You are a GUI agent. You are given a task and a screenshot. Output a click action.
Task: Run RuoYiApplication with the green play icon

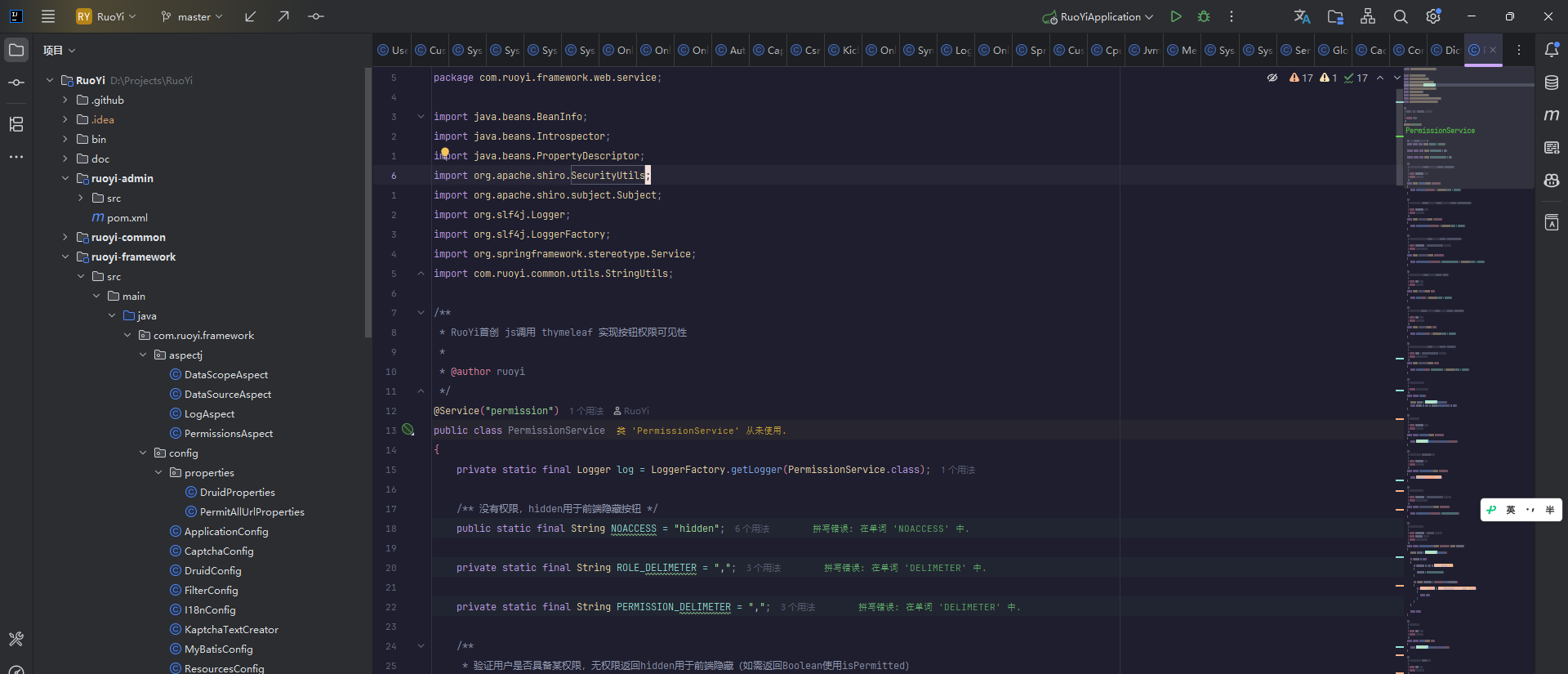pyautogui.click(x=1176, y=16)
